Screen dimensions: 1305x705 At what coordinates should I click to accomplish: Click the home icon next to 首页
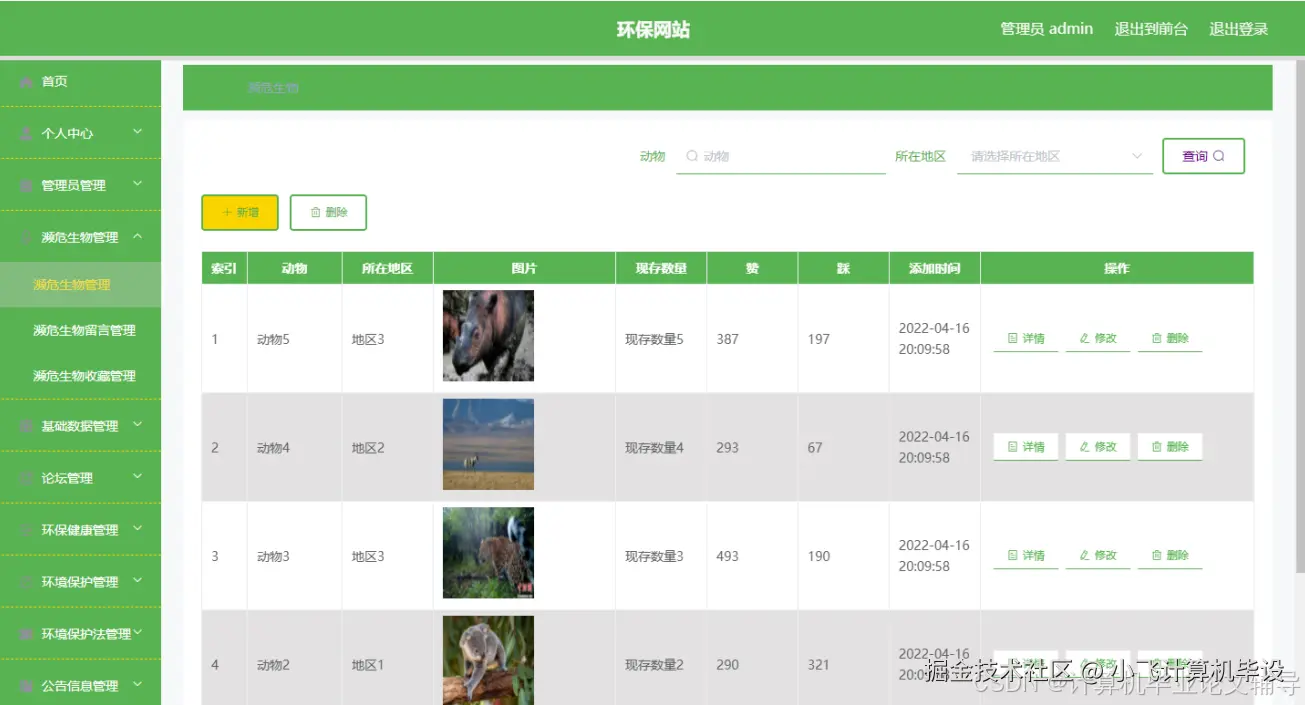27,82
